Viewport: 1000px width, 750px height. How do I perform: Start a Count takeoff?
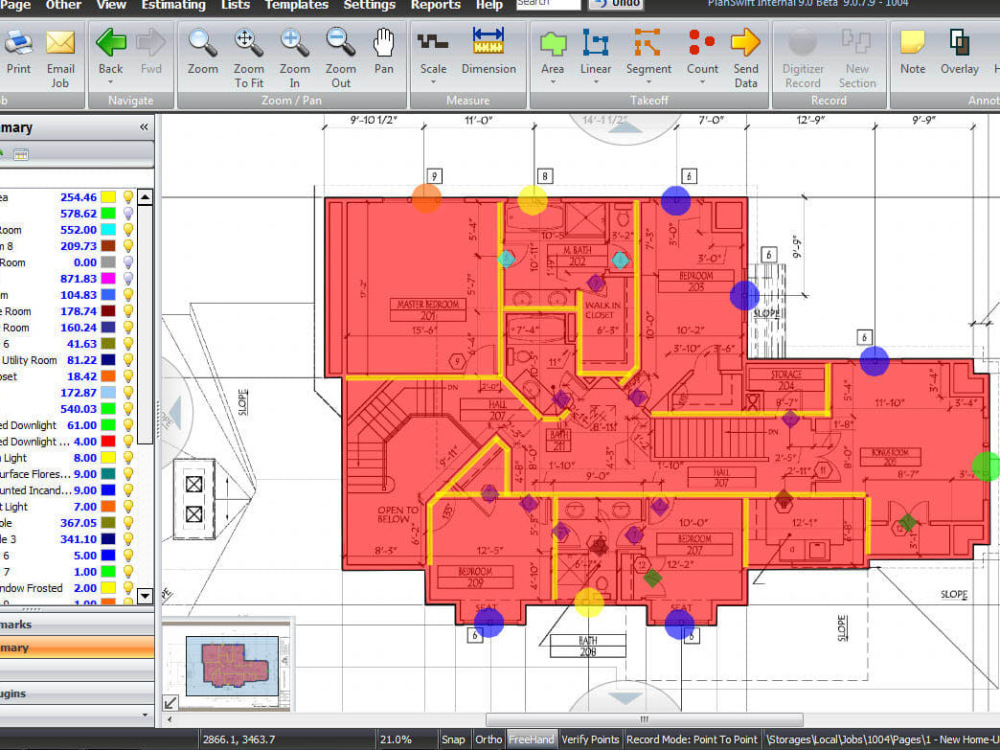tap(702, 43)
